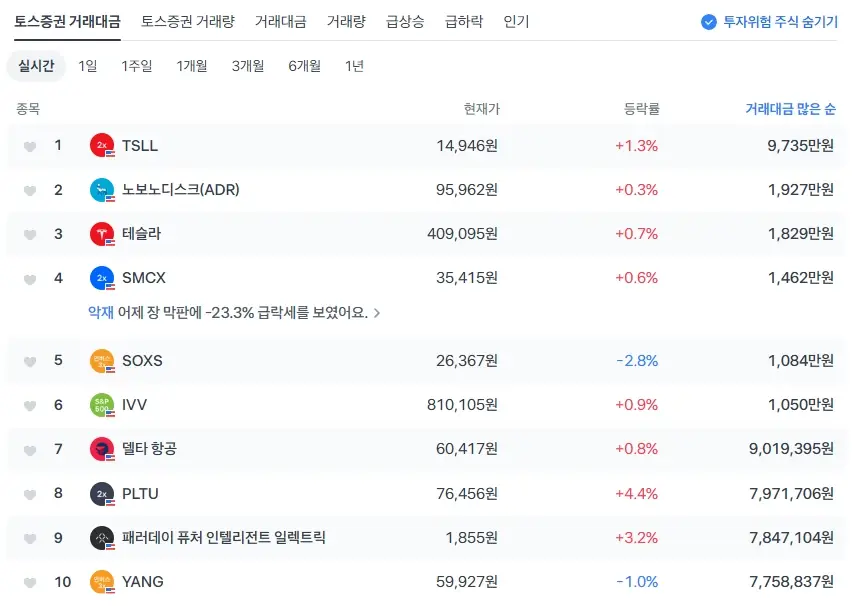Change sort order via 거래대금 많은 순
Viewport: 856px width, 606px height.
pos(790,109)
